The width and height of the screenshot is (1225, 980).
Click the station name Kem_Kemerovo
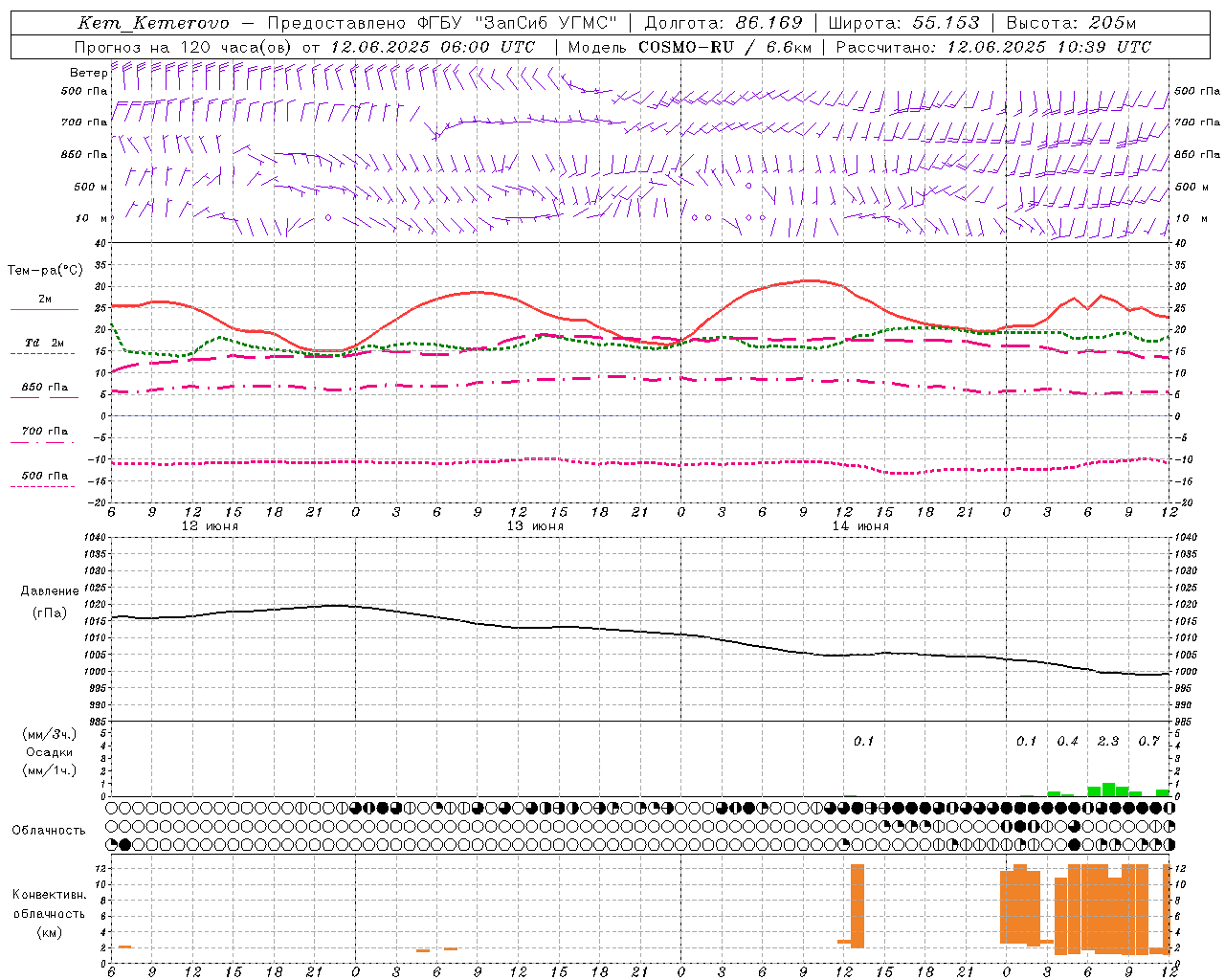coord(153,23)
